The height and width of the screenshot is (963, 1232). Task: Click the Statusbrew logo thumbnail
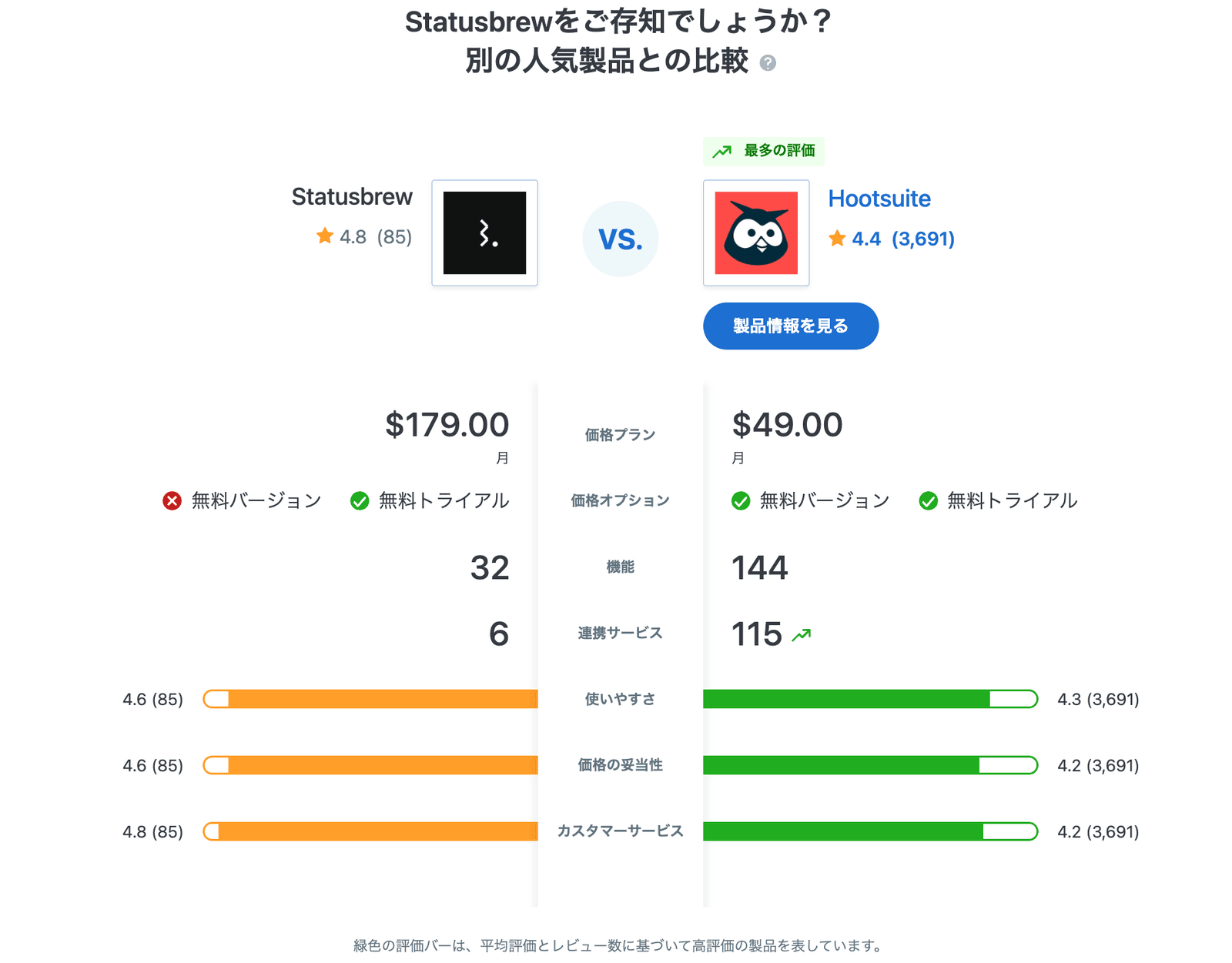pyautogui.click(x=484, y=232)
